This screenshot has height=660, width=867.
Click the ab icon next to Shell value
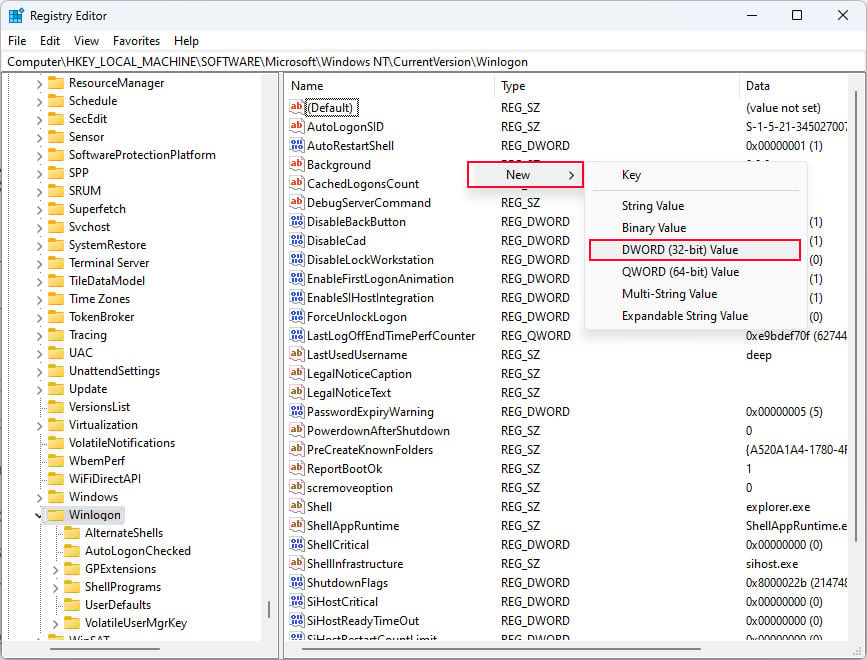295,506
